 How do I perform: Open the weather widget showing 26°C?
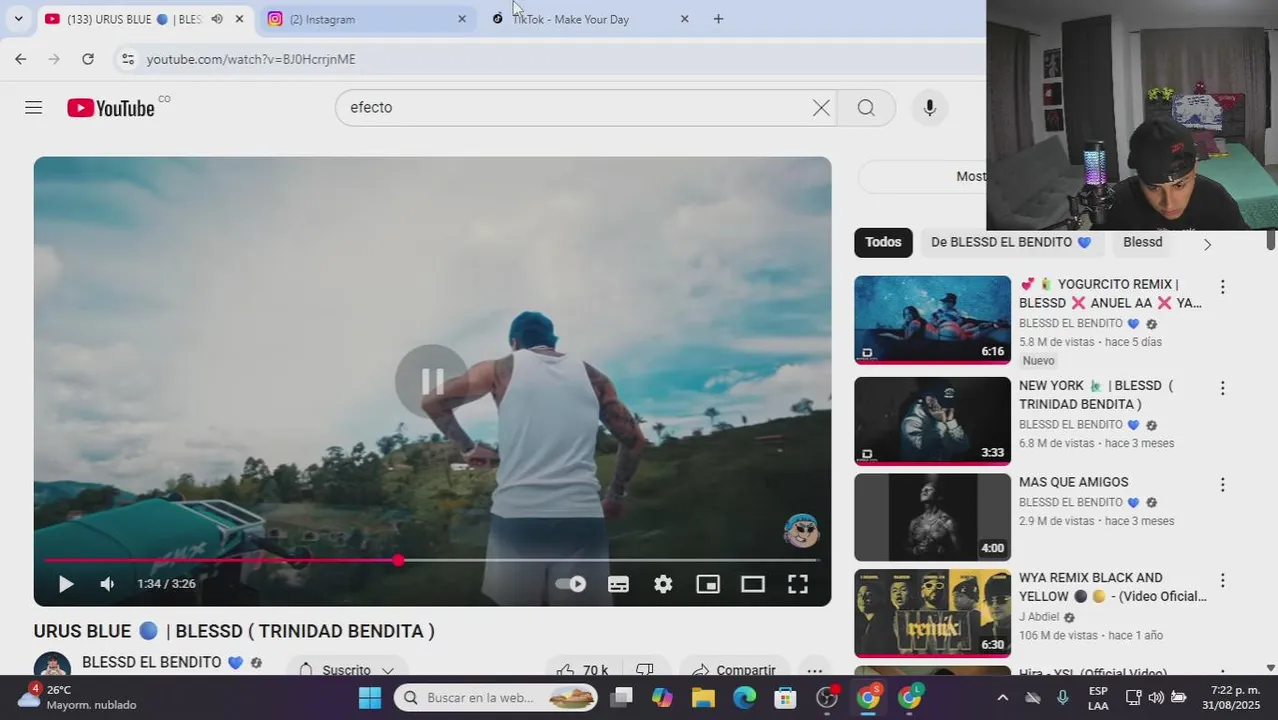77,697
